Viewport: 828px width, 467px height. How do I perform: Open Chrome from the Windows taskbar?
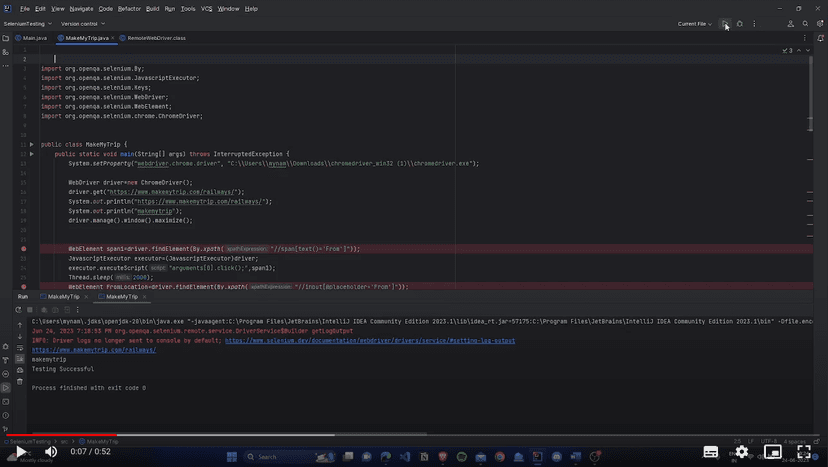(500, 457)
